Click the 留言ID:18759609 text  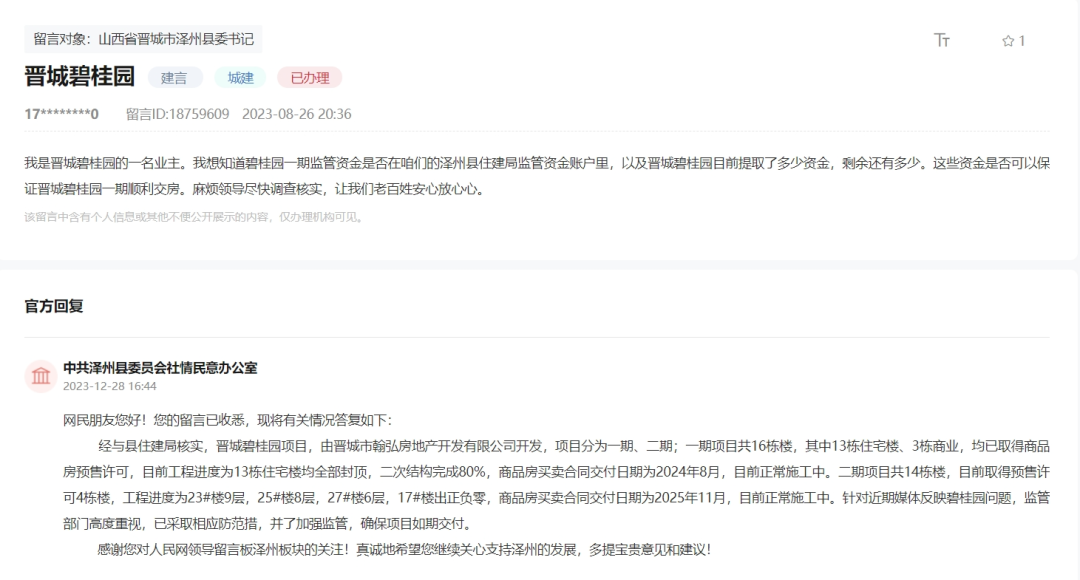click(x=178, y=114)
